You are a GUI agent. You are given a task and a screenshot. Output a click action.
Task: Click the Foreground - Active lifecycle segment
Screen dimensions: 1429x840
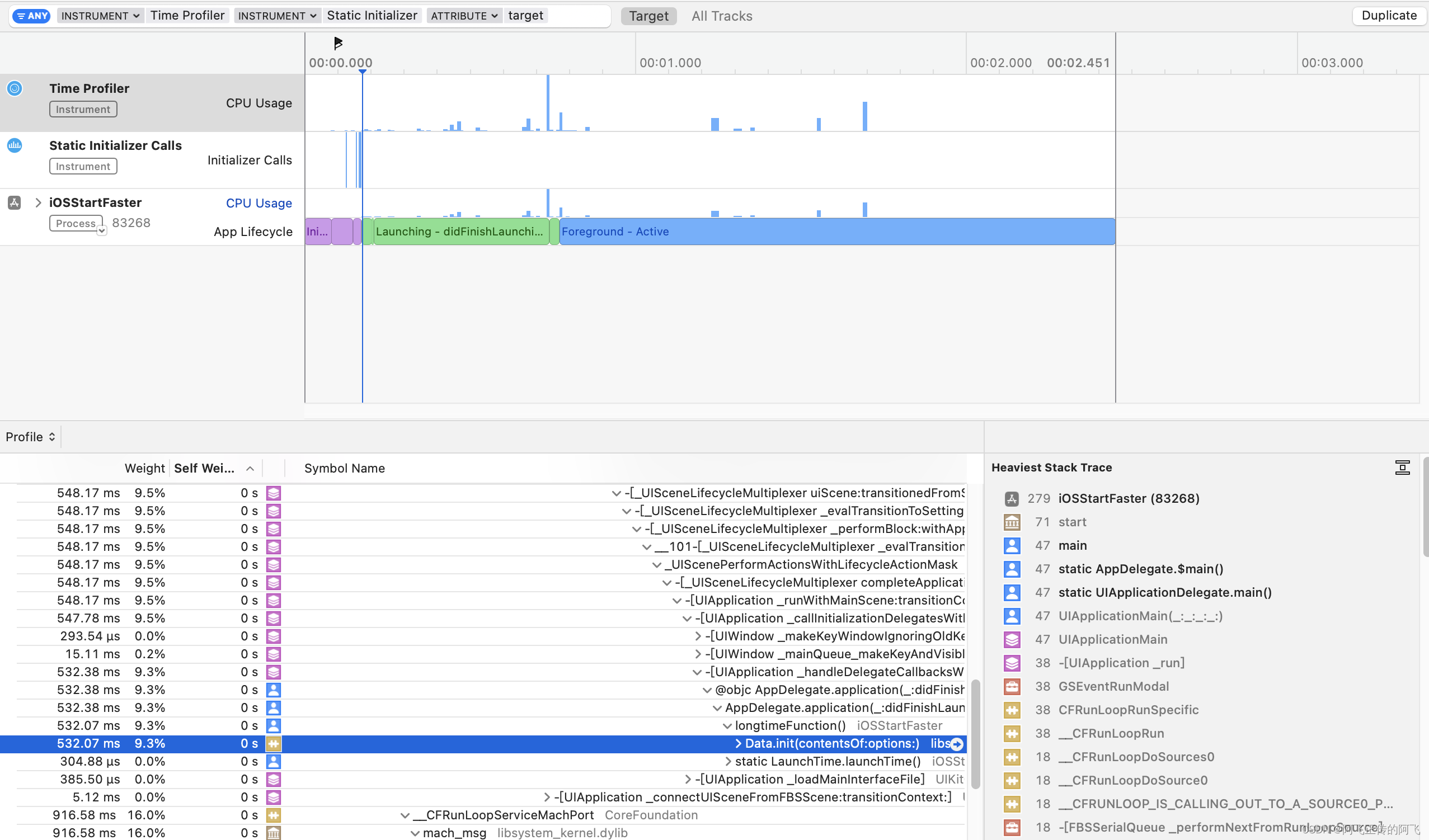point(837,232)
